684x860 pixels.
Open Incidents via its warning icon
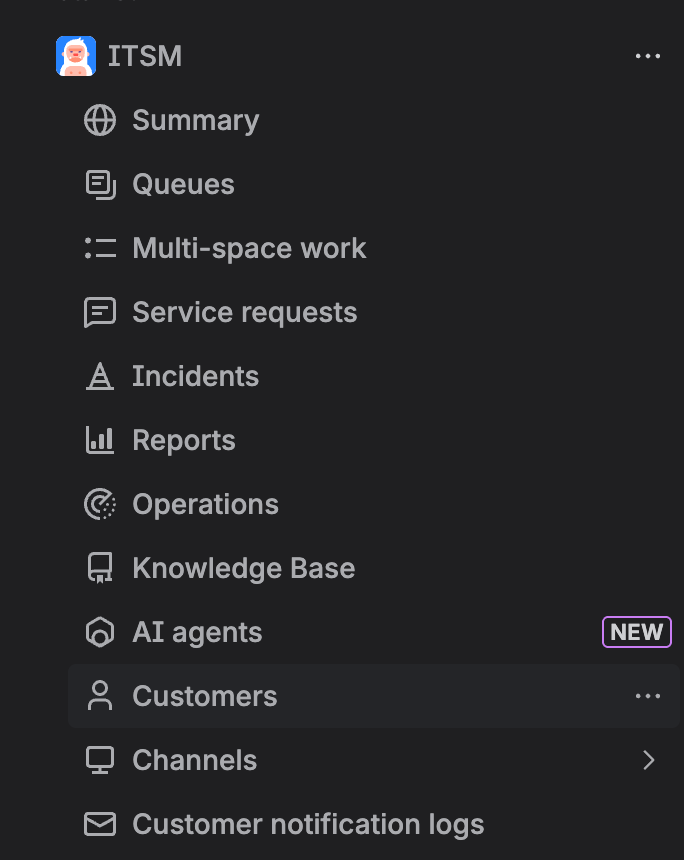100,376
